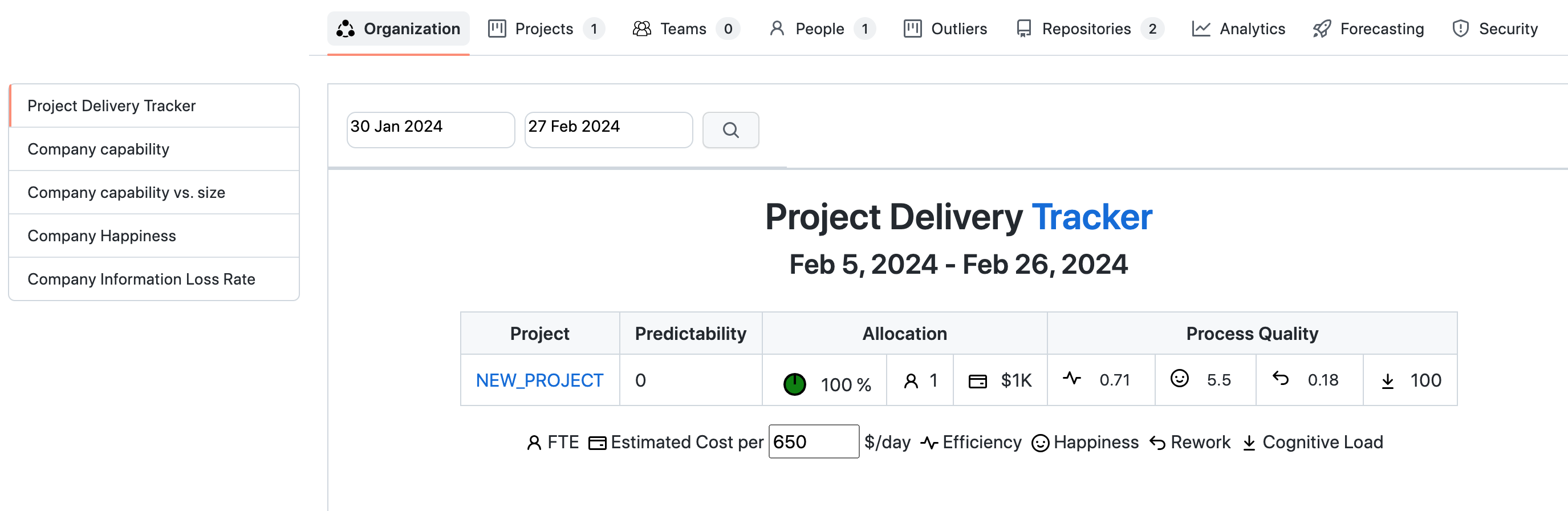
Task: Open Company capability vs. size
Action: pyautogui.click(x=155, y=192)
